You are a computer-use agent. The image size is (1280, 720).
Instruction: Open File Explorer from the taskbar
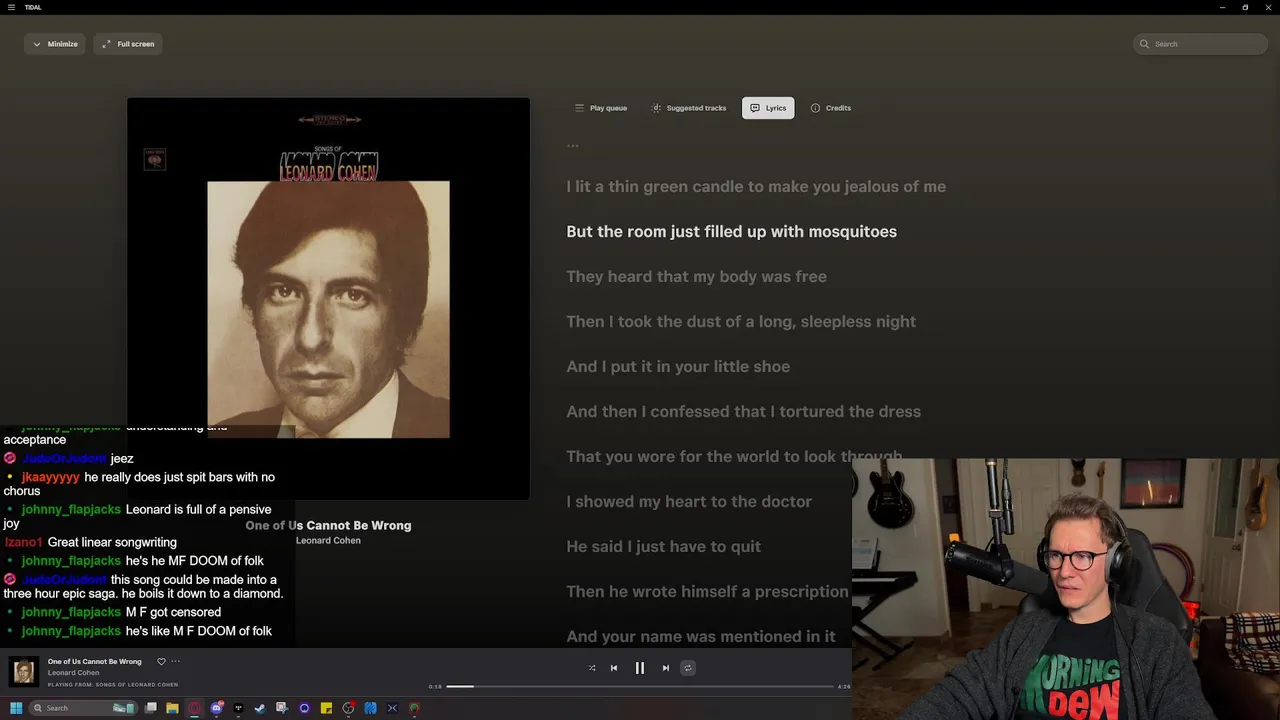coord(172,708)
